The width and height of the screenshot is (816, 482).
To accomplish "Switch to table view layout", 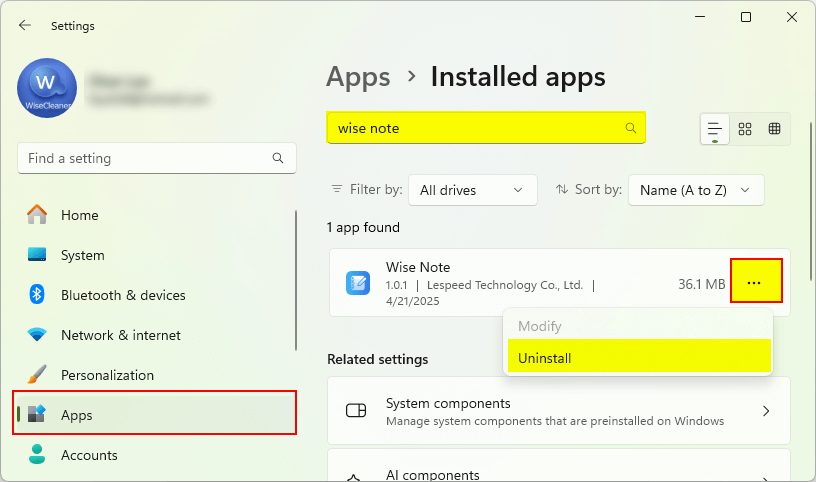I will point(774,129).
